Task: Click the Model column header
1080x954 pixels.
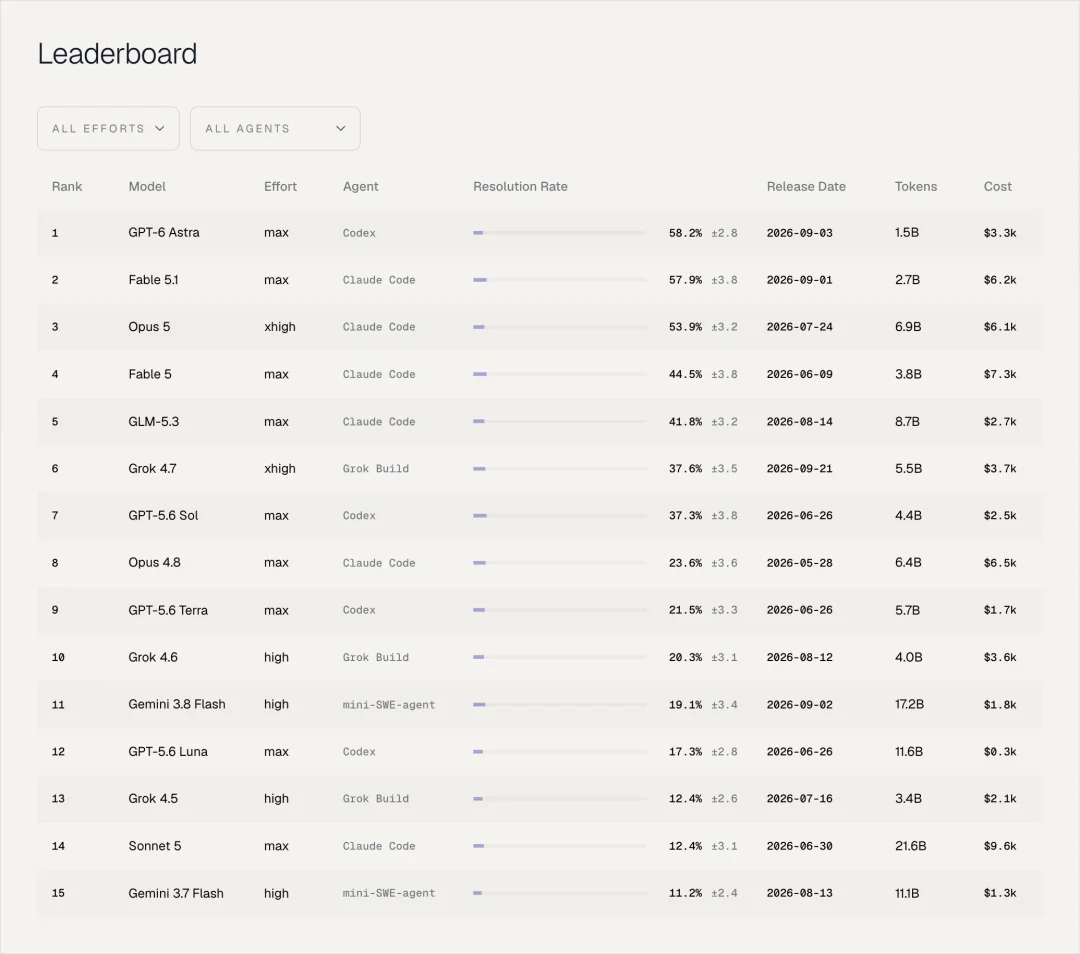Action: click(x=147, y=187)
